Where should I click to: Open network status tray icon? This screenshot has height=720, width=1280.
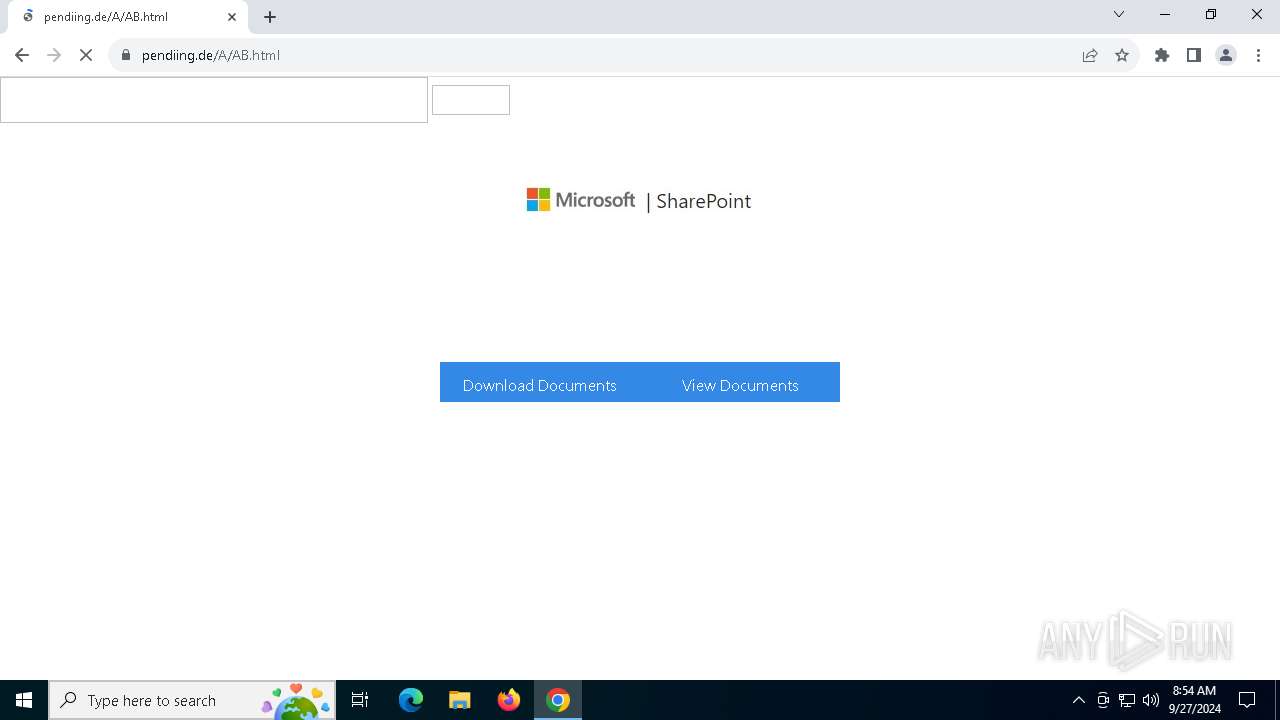[1127, 700]
